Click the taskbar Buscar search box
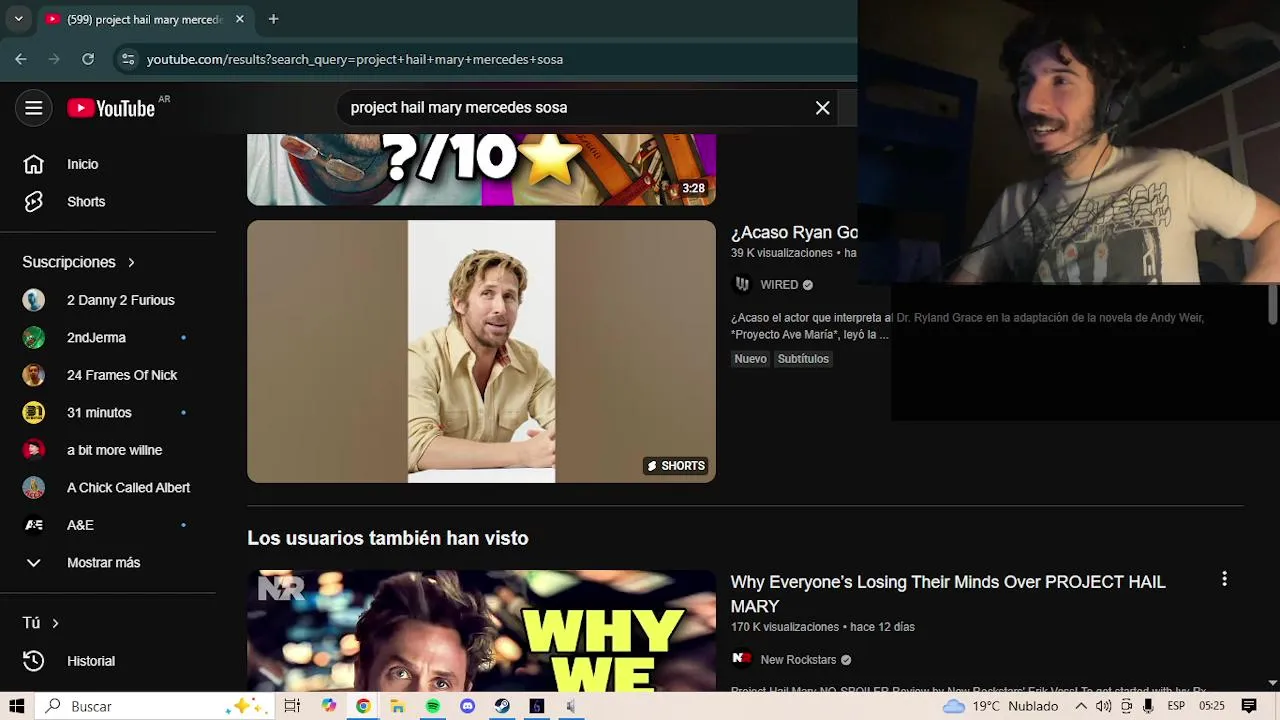The width and height of the screenshot is (1280, 720). pyautogui.click(x=154, y=706)
